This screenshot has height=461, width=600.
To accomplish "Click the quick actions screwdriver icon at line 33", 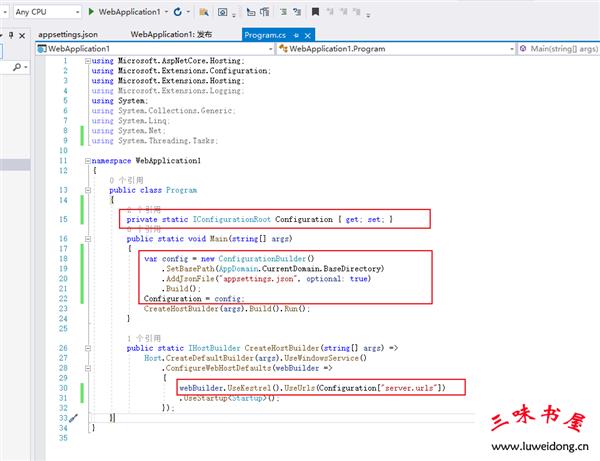I will (x=46, y=418).
